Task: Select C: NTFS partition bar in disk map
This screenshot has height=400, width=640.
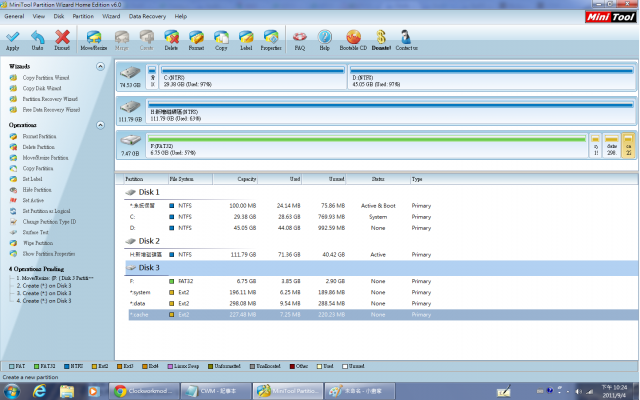Action: pos(253,77)
